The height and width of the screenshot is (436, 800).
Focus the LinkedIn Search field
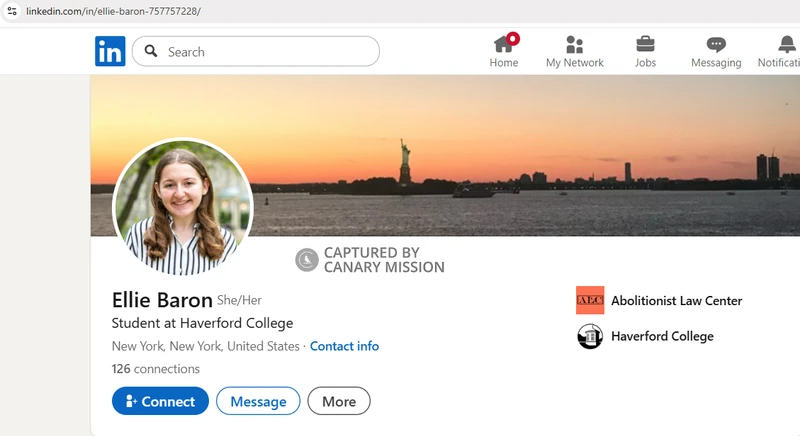coord(256,51)
